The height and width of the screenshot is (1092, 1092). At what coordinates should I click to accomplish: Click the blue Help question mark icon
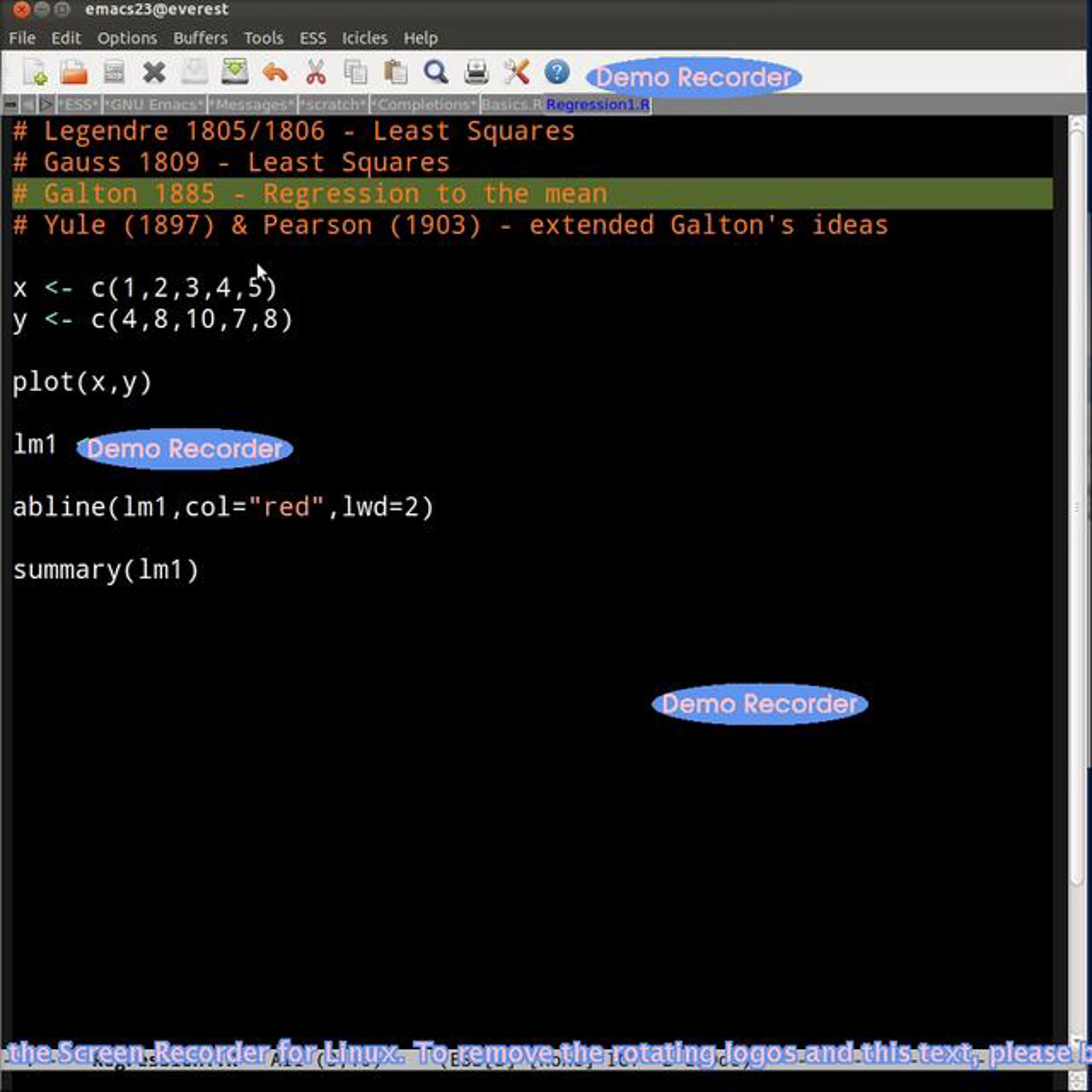[557, 72]
